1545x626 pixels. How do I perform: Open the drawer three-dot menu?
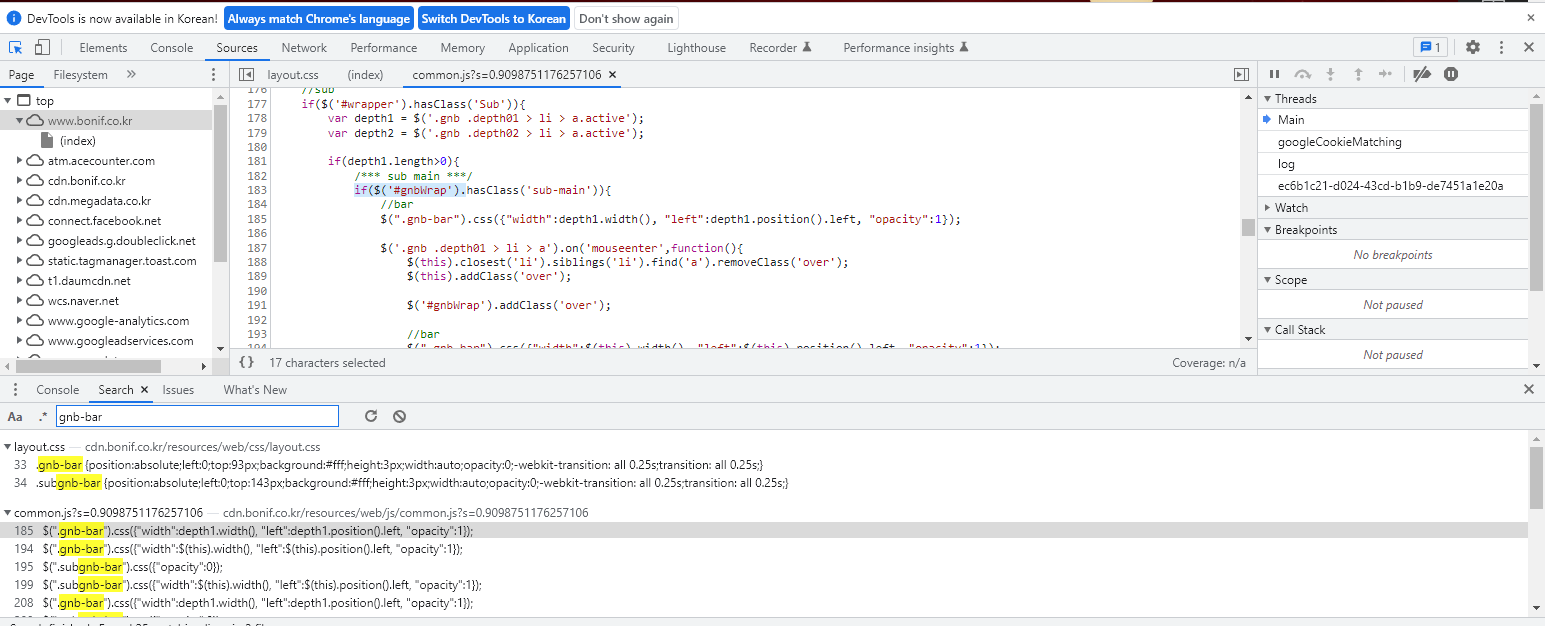[x=15, y=390]
